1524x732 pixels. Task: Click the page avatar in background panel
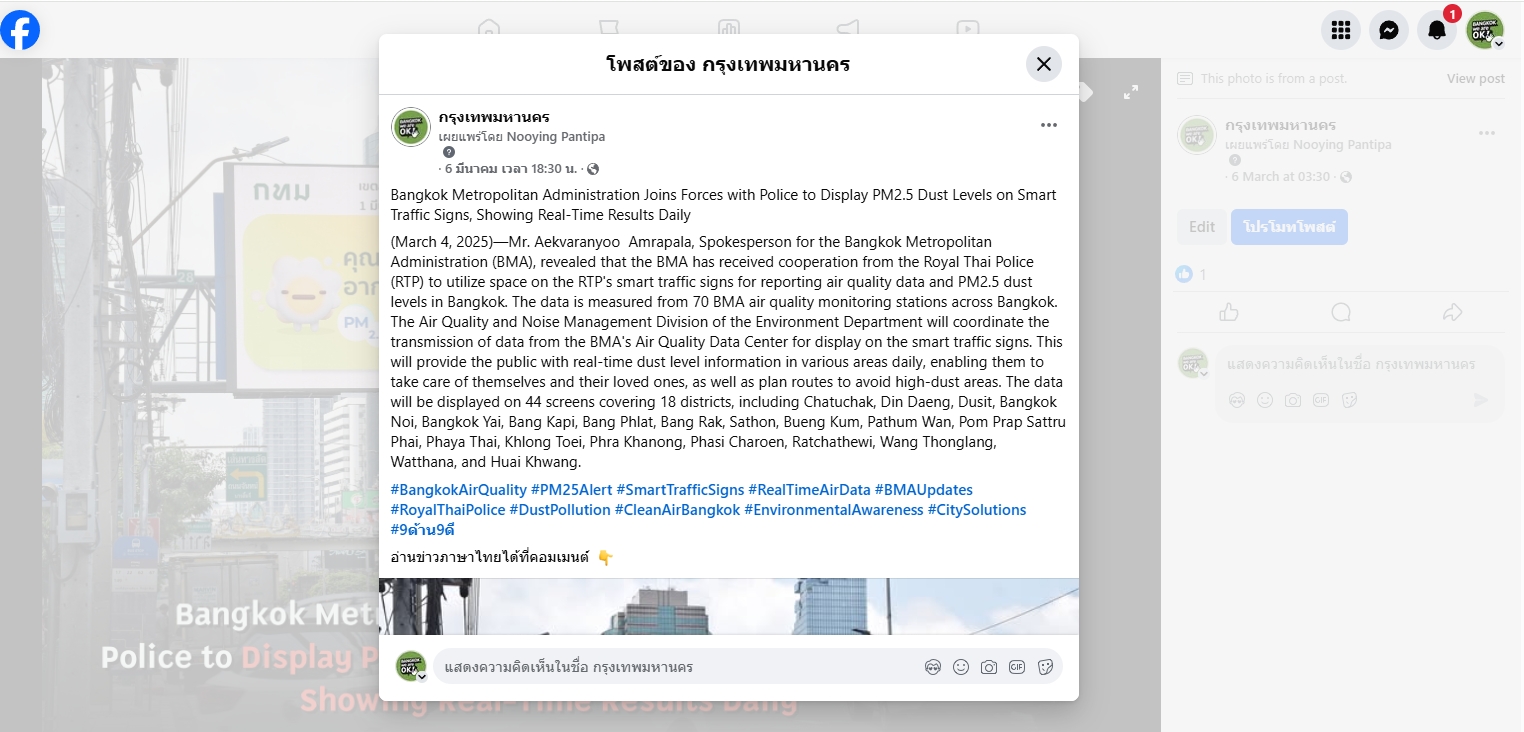(1196, 135)
